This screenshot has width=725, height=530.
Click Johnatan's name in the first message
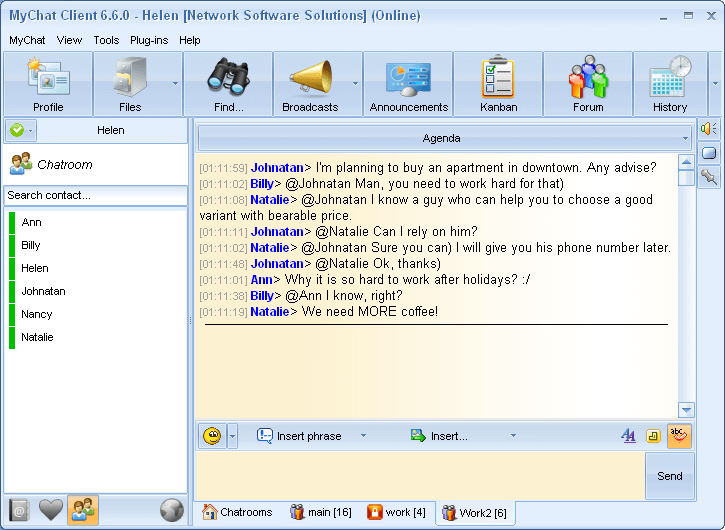click(x=277, y=167)
